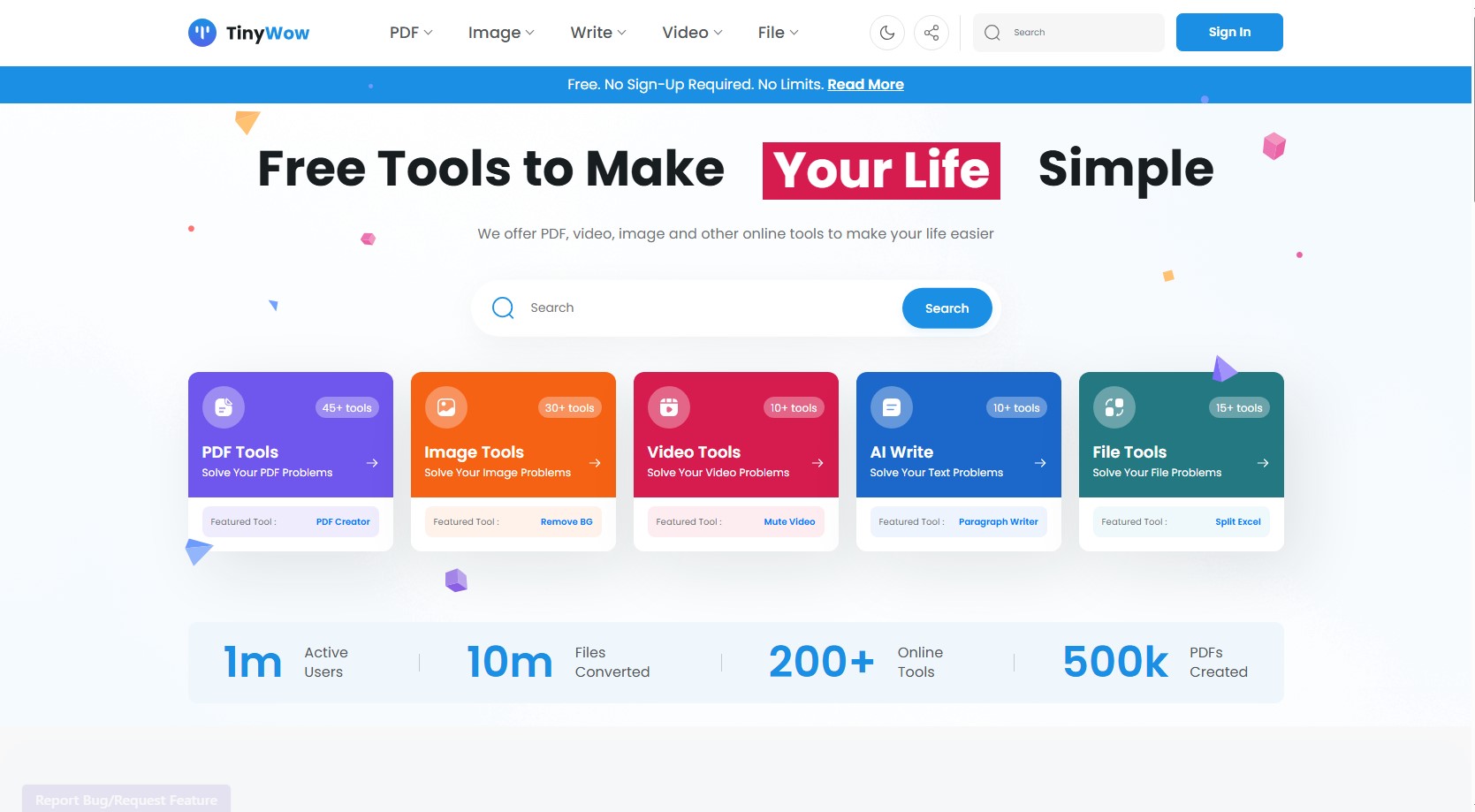Toggle dark mode with moon icon
Image resolution: width=1475 pixels, height=812 pixels.
click(x=887, y=33)
